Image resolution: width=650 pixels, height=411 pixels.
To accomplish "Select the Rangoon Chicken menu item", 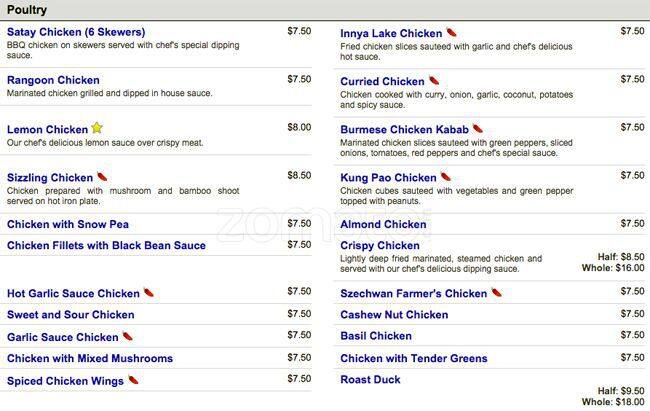I will (x=54, y=80).
